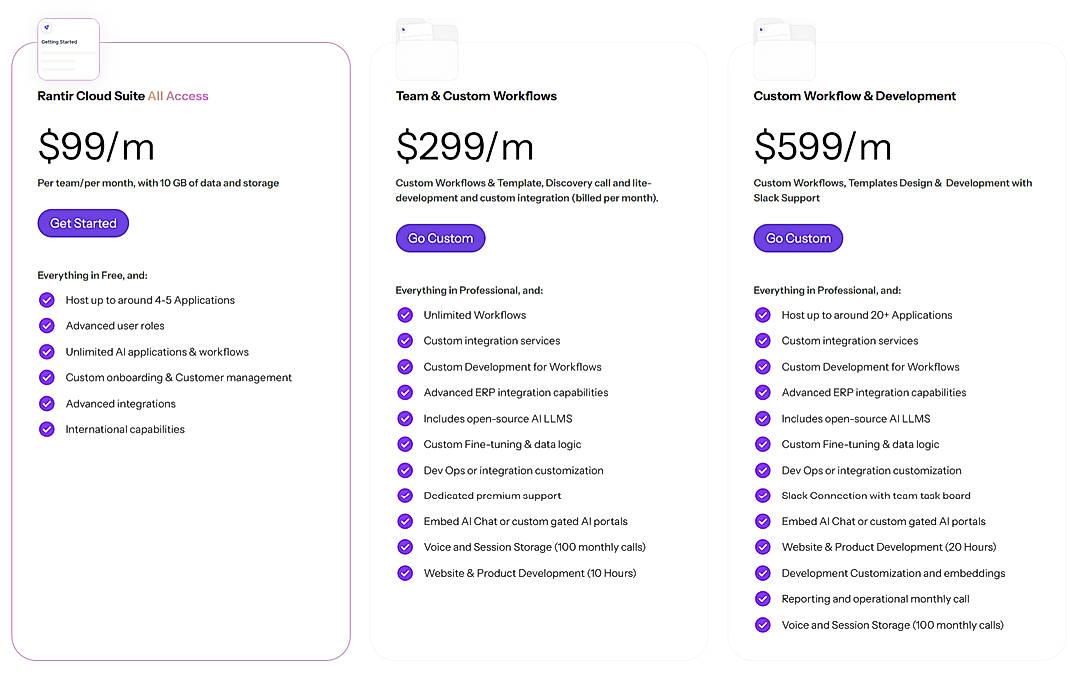The height and width of the screenshot is (678, 1070).
Task: Click the Getting Started card icon
Action: point(68,48)
